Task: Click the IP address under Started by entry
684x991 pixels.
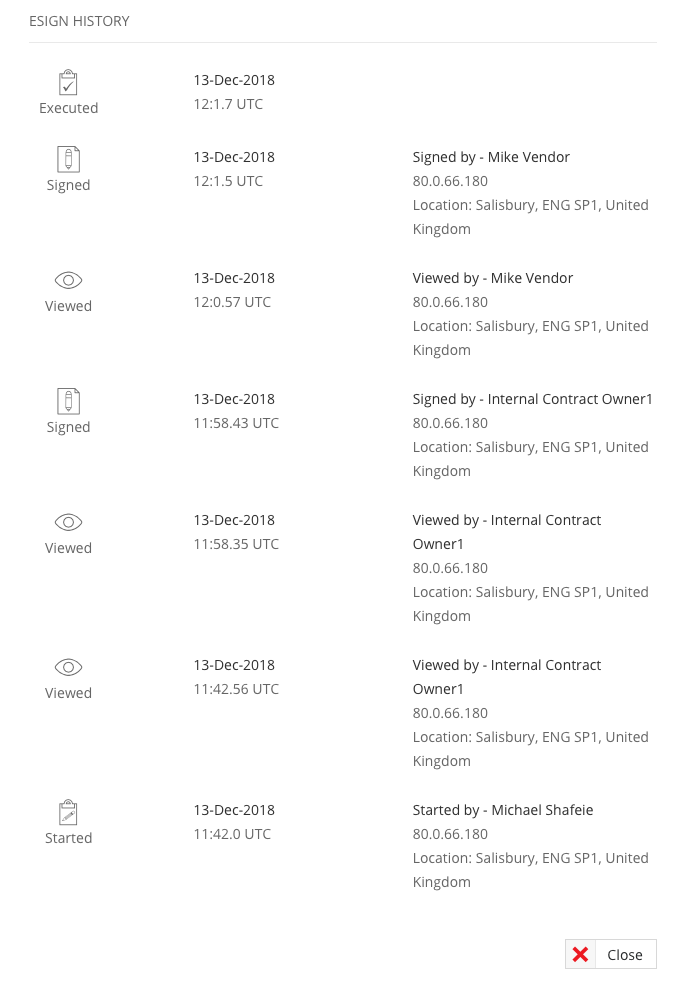Action: [450, 834]
